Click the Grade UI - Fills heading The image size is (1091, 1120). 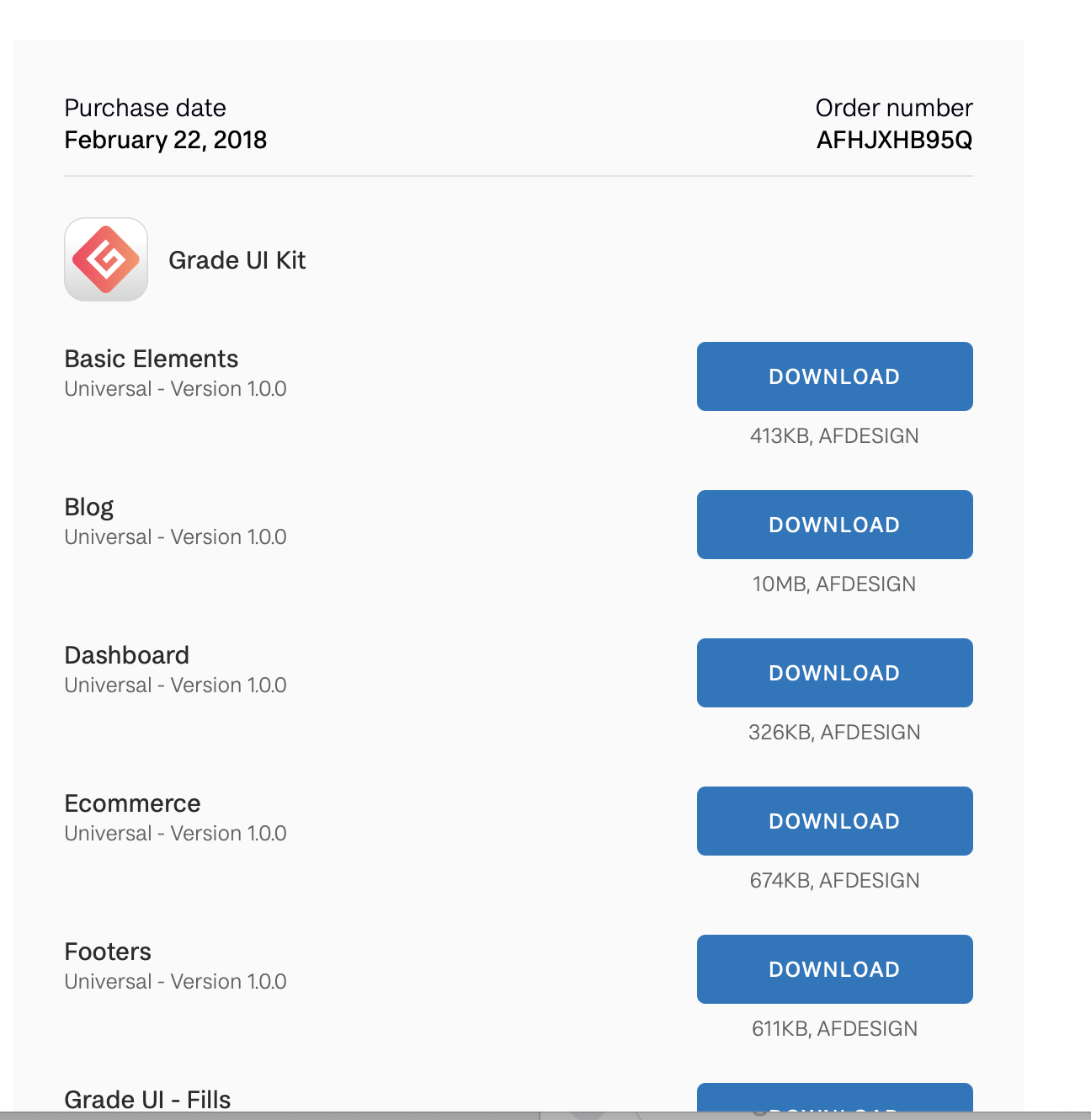point(147,1099)
